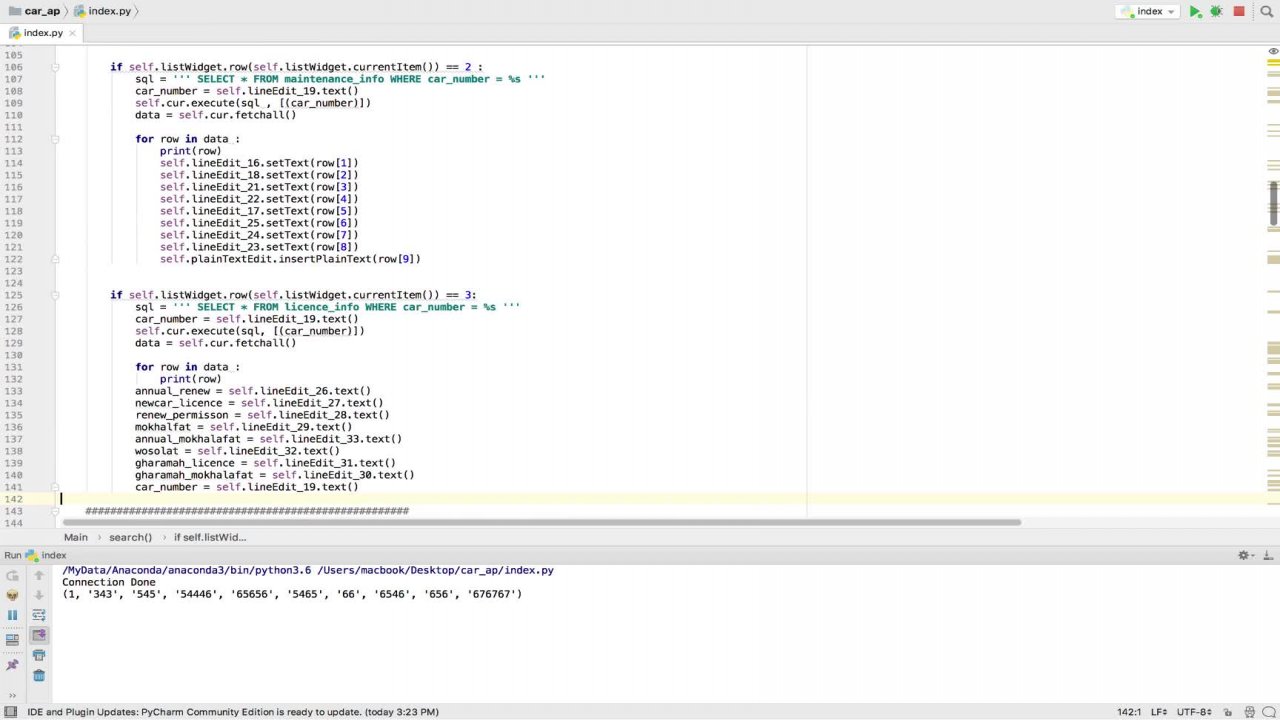Pin the Run tab with the pin icon

click(x=12, y=665)
